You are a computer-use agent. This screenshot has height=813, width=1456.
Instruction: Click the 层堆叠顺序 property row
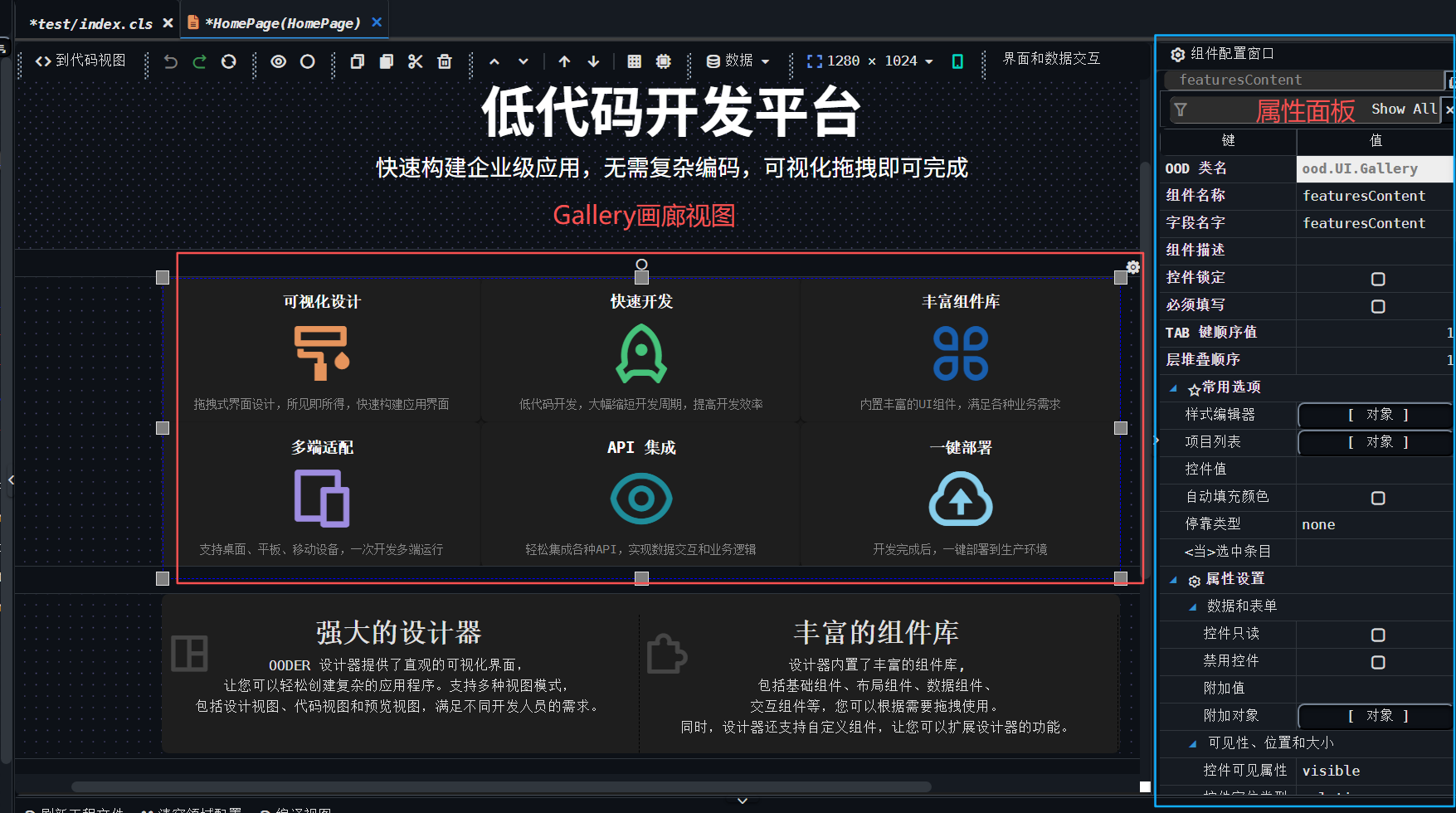click(x=1307, y=360)
